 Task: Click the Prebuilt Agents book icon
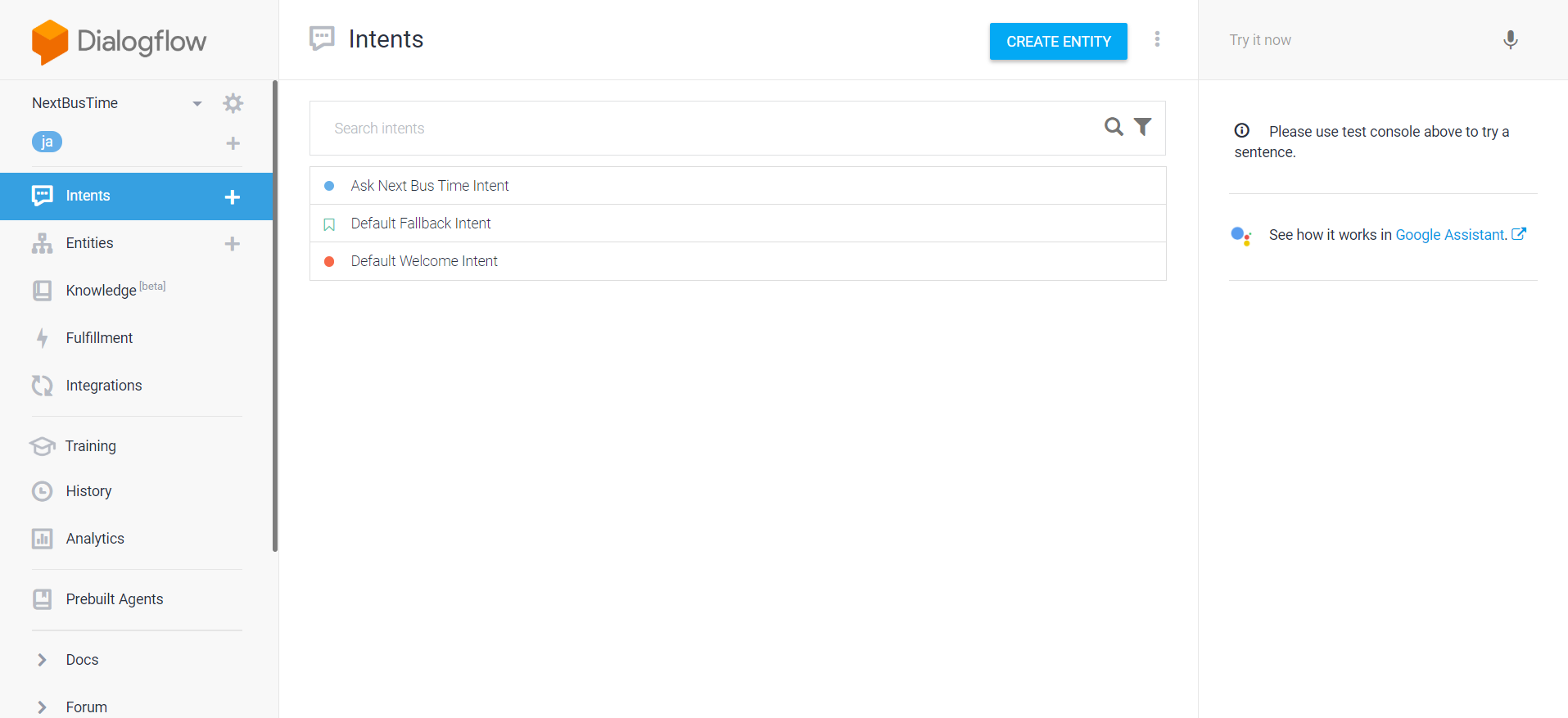pos(43,599)
